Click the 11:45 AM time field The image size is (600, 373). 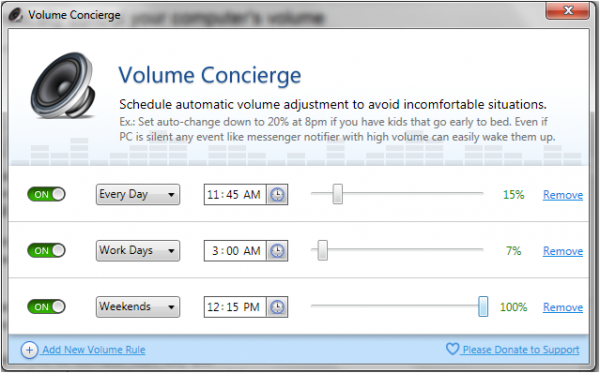235,195
